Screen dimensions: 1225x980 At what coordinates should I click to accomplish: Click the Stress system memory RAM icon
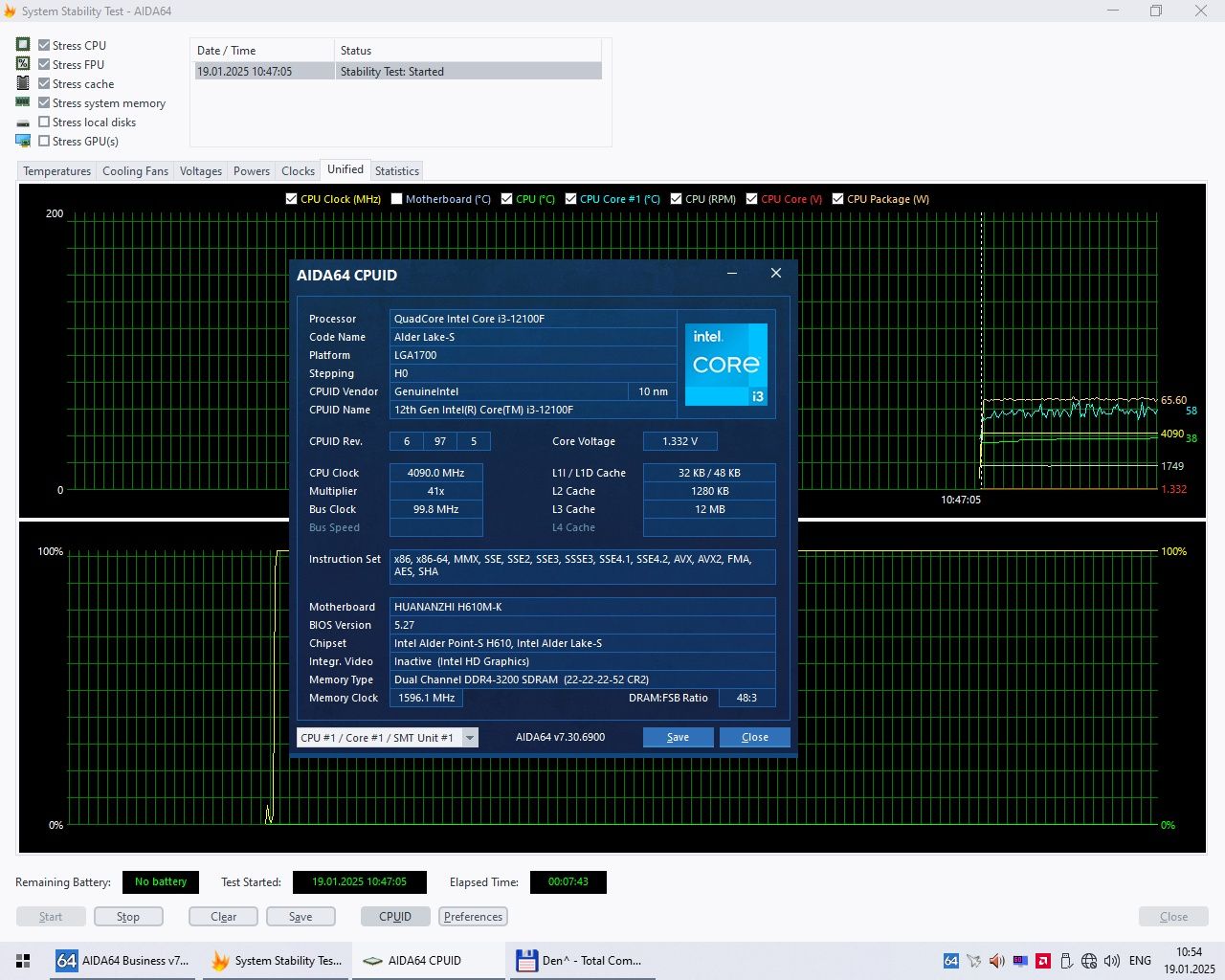pos(23,101)
